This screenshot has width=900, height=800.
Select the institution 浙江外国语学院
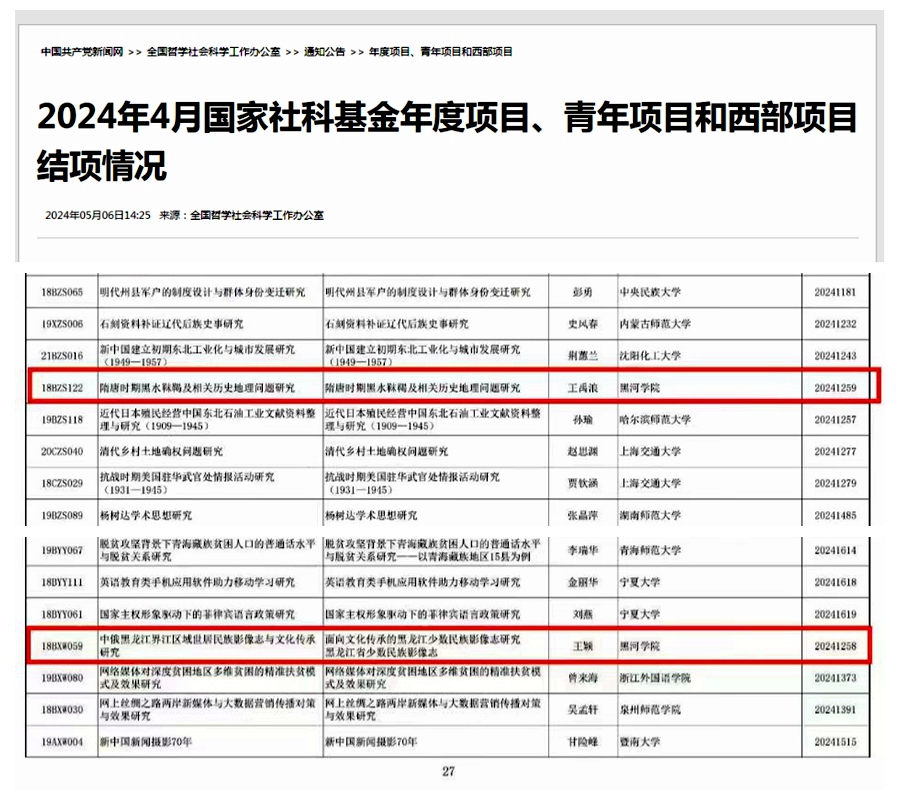click(655, 678)
